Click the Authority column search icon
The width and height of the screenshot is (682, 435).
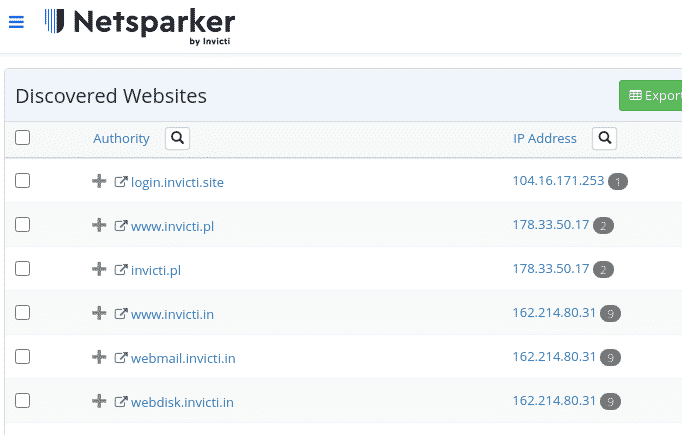177,138
